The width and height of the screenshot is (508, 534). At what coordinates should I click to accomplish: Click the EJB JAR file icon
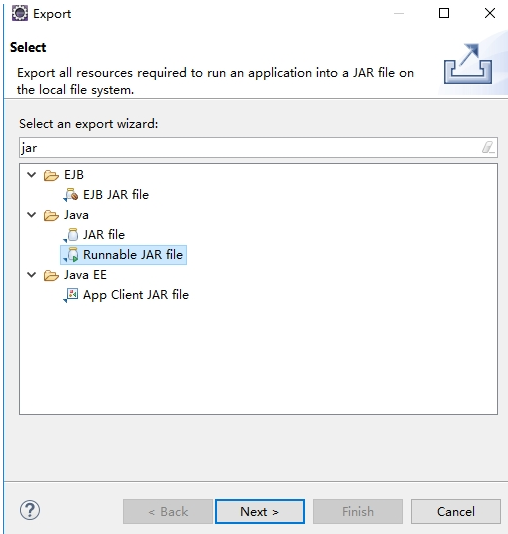71,194
